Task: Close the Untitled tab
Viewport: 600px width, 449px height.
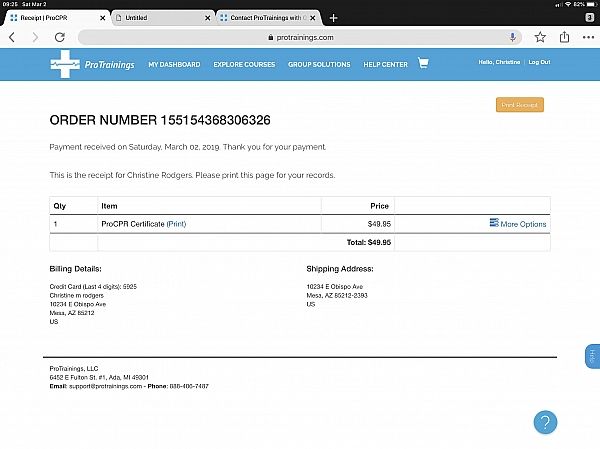Action: [x=207, y=18]
